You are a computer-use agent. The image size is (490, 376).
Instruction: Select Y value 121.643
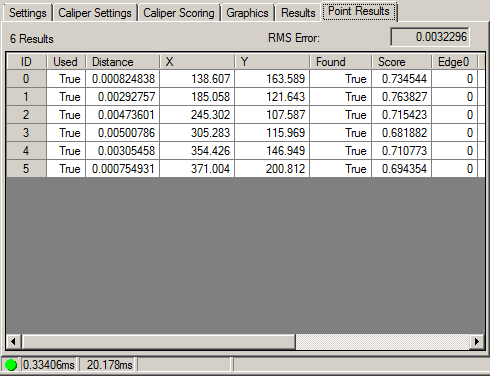point(272,97)
